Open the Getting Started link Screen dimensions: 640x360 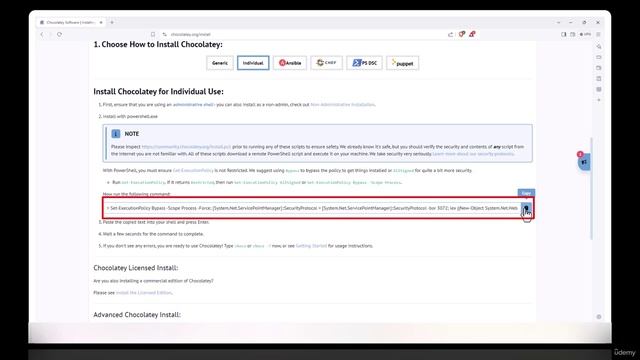311,246
